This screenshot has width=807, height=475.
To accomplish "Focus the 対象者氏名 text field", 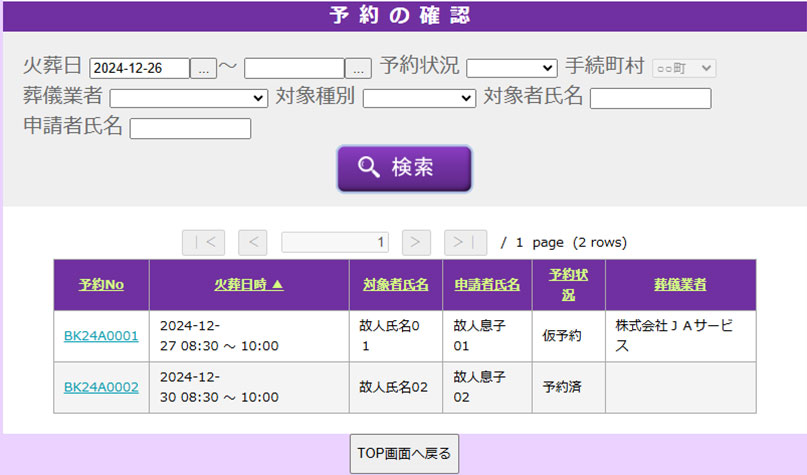I will [650, 98].
